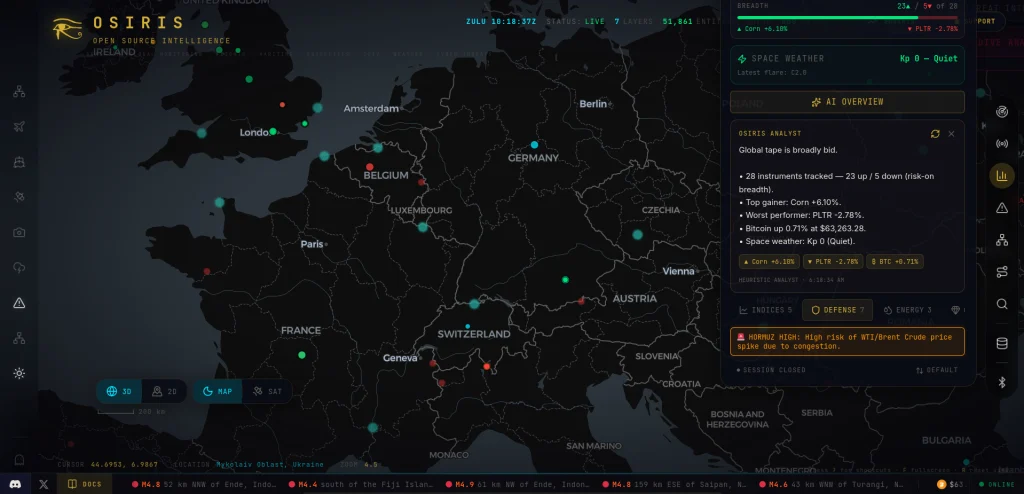
Task: Click the M4.9 NW of Ende ticker
Action: click(517, 484)
